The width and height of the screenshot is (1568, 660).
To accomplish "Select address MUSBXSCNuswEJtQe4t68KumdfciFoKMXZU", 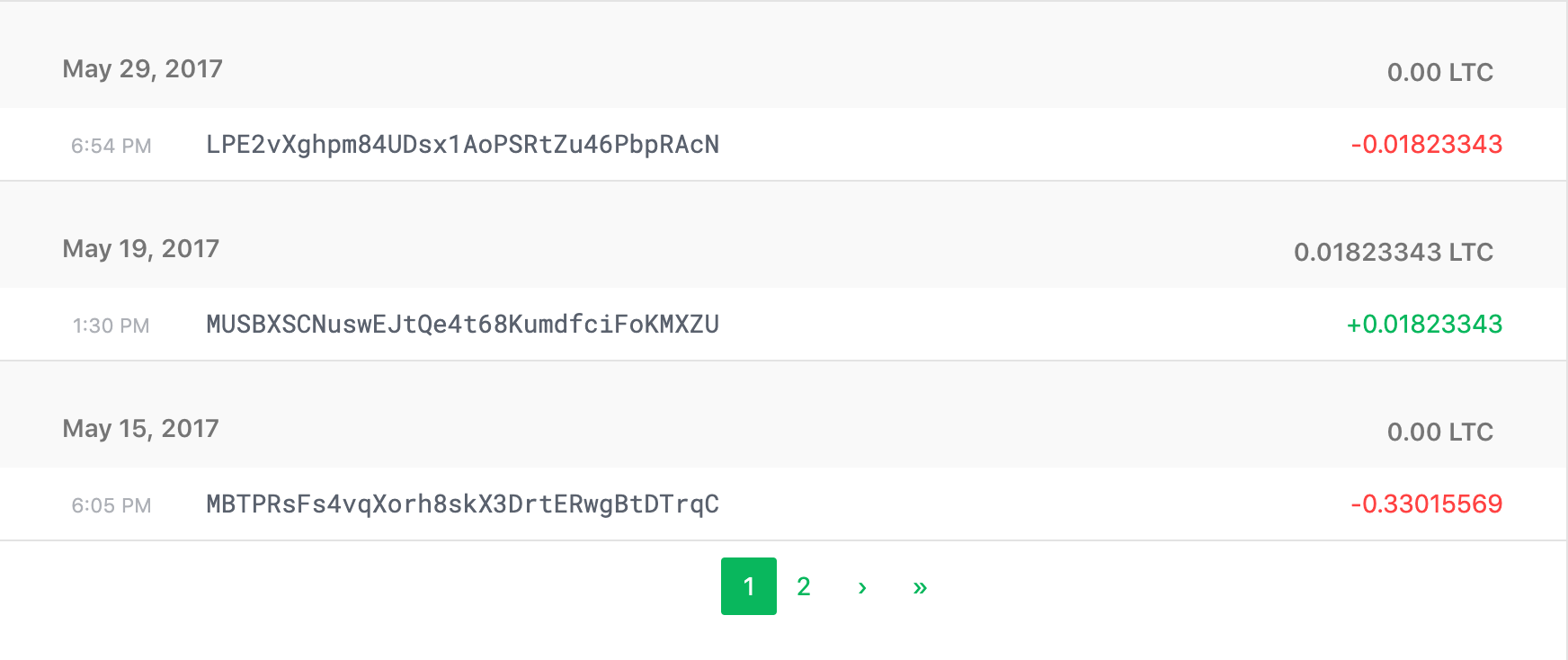I will point(461,325).
